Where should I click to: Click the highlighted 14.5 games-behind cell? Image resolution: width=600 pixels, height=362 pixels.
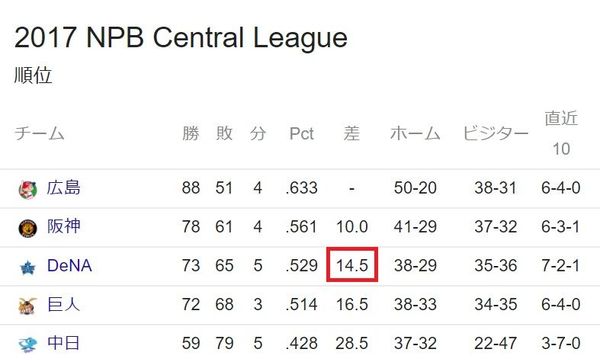pos(352,265)
